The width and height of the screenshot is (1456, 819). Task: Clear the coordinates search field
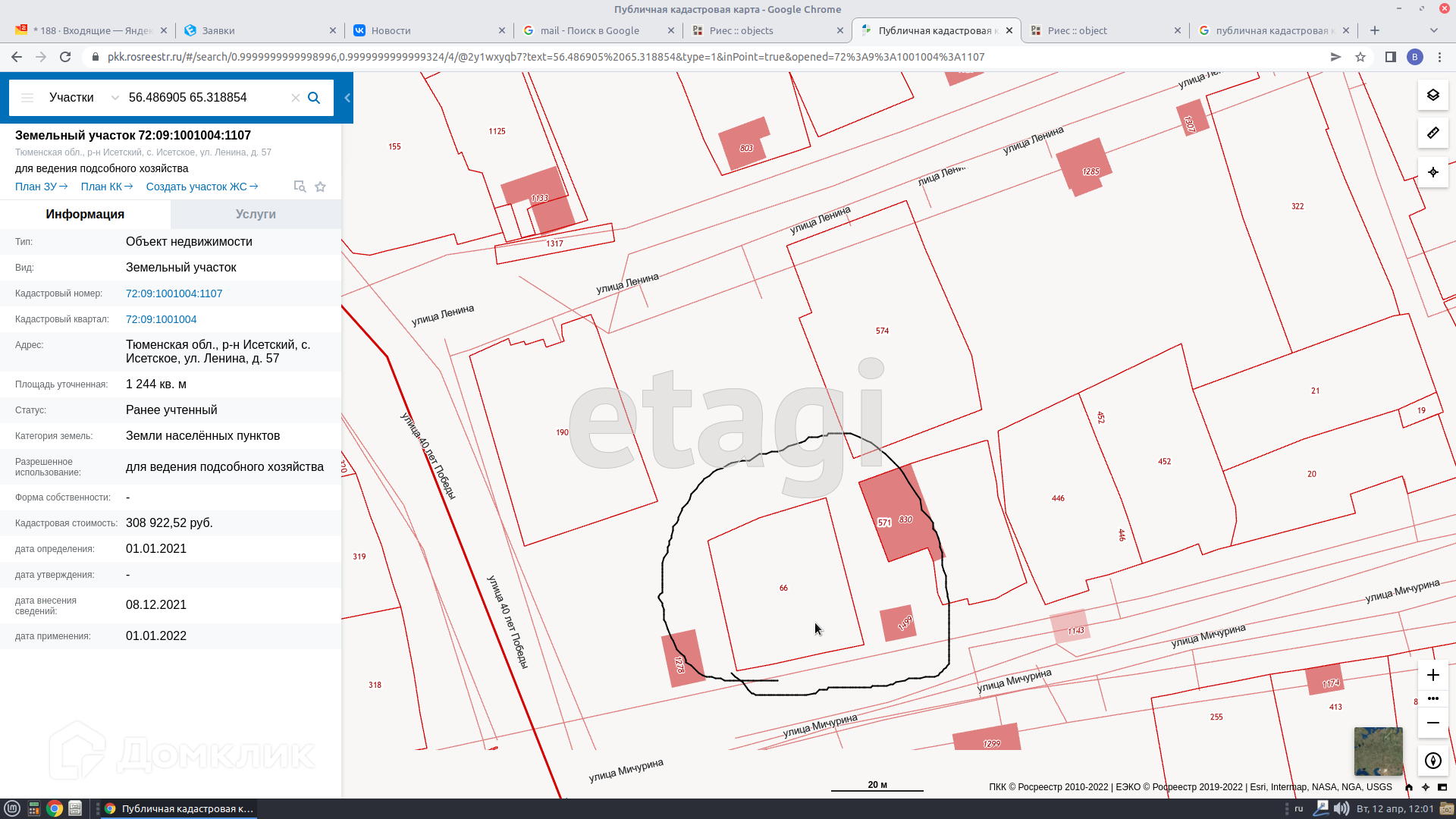click(296, 98)
